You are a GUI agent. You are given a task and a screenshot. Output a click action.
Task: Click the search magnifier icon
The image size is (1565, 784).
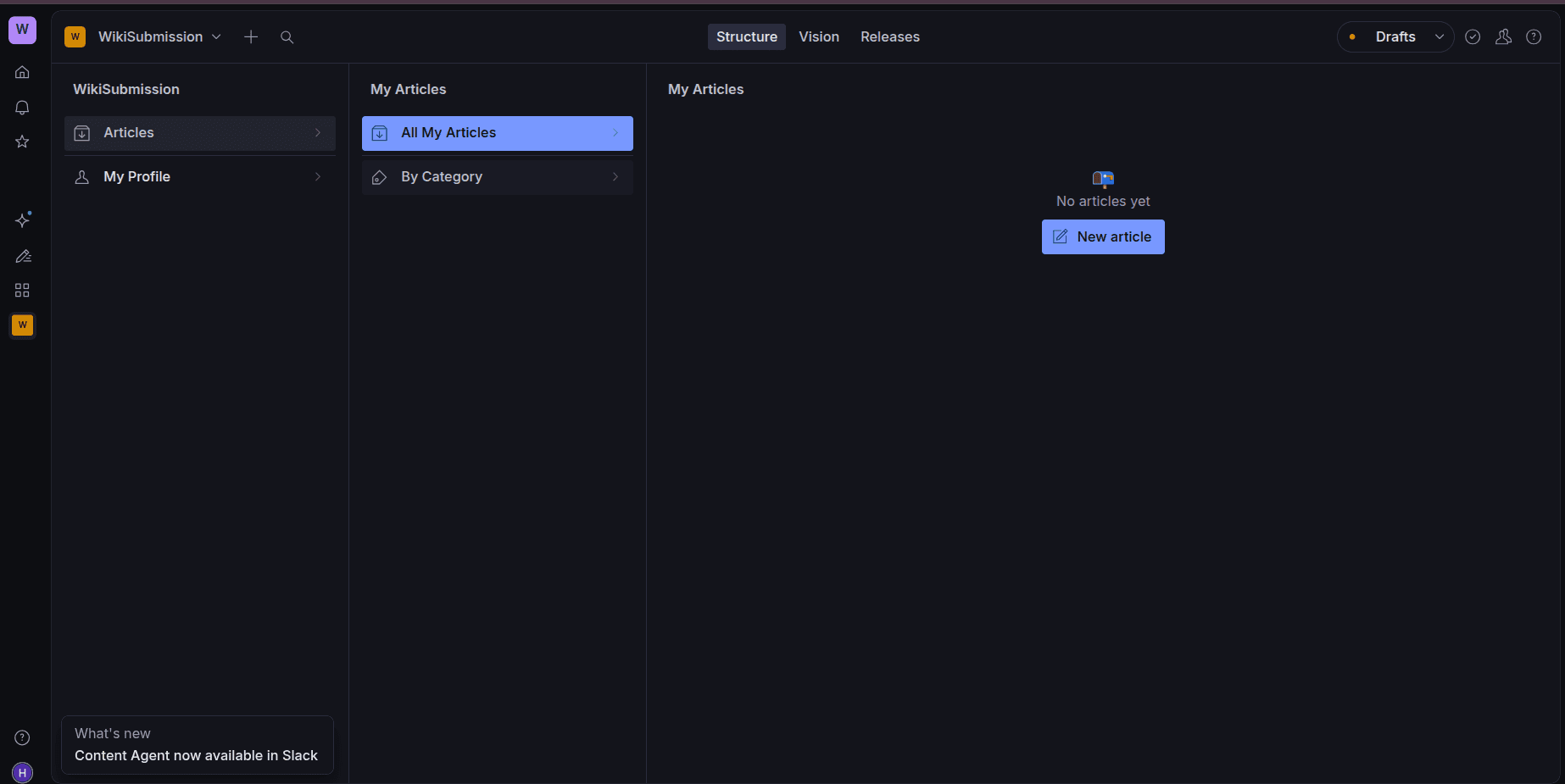pyautogui.click(x=287, y=37)
